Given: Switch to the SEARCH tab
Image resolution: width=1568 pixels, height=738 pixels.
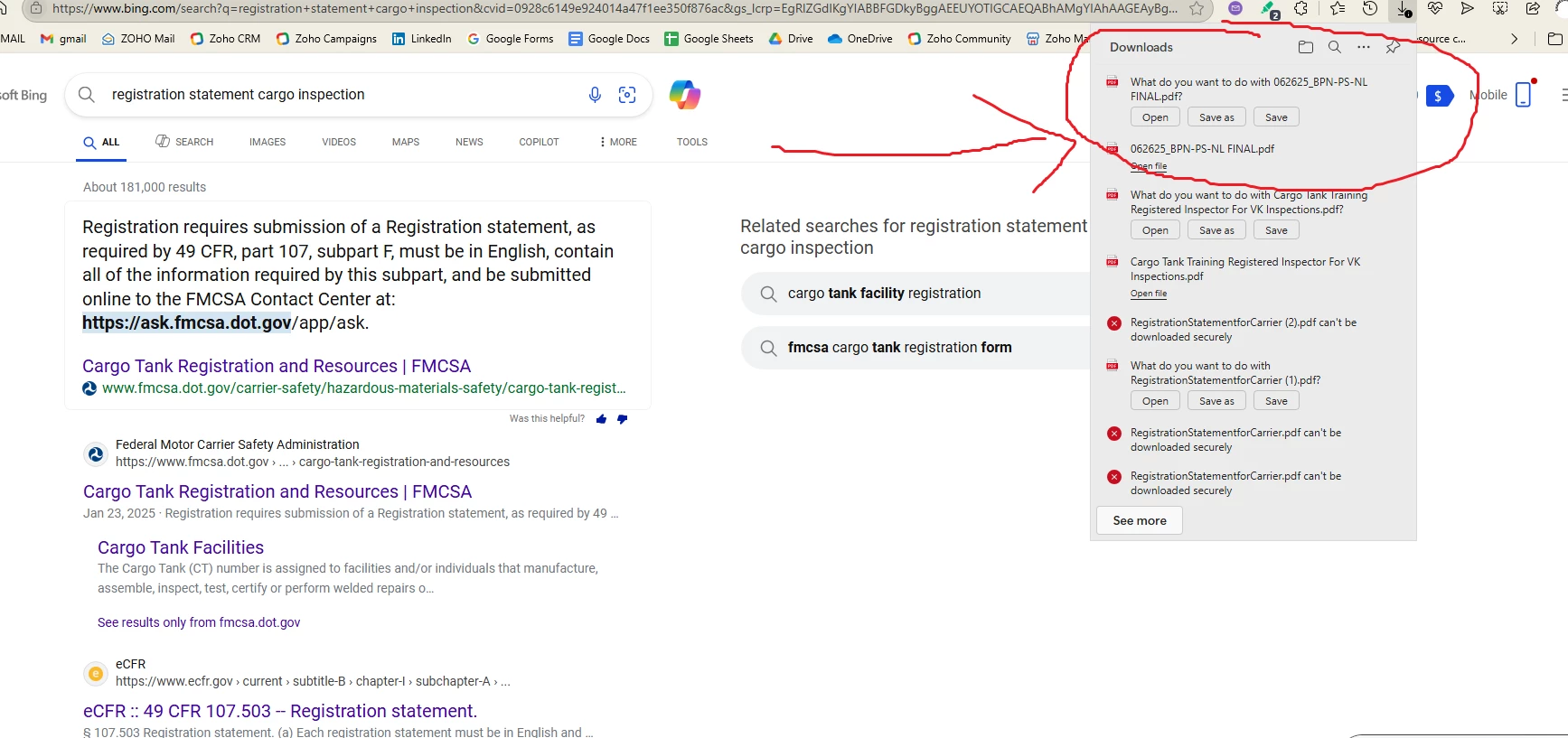Looking at the screenshot, I should 184,142.
